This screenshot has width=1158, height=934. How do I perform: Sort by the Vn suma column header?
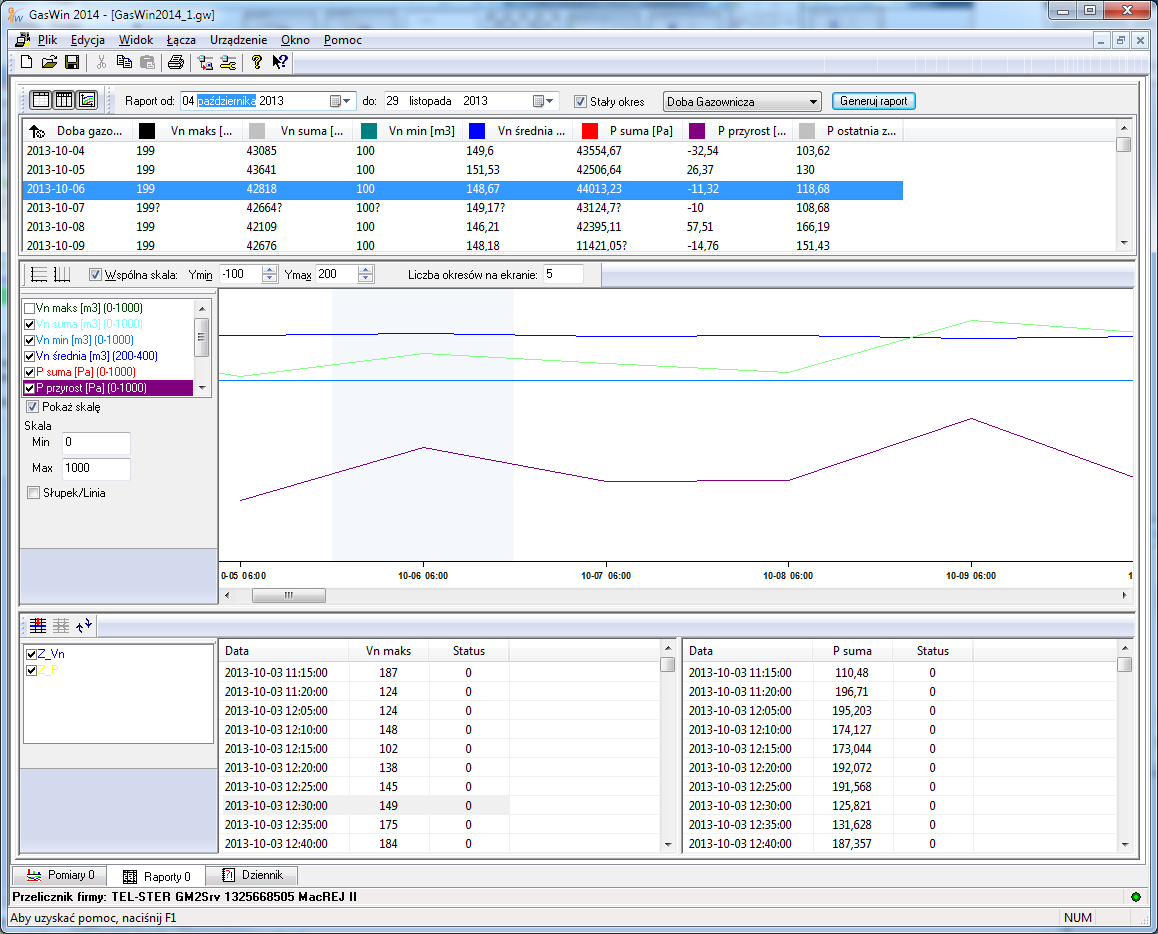[x=296, y=131]
